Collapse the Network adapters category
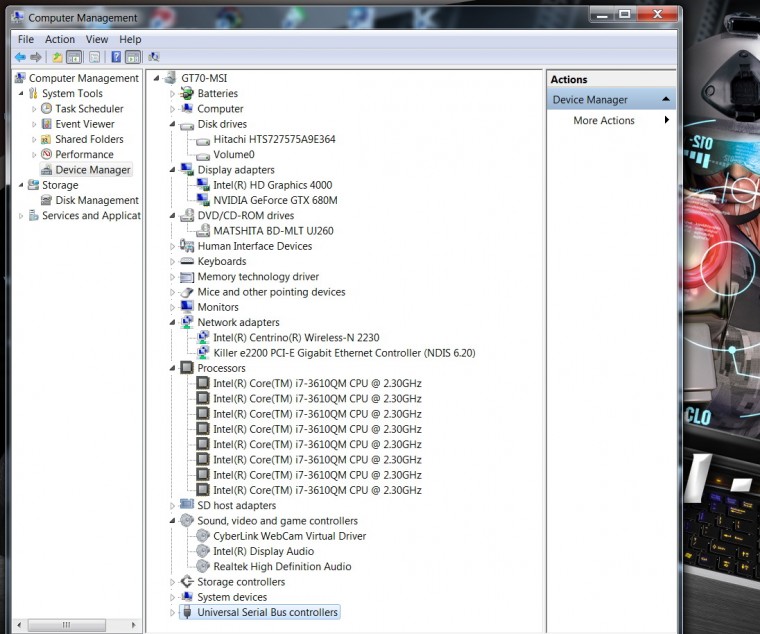This screenshot has width=760, height=634. 172,322
